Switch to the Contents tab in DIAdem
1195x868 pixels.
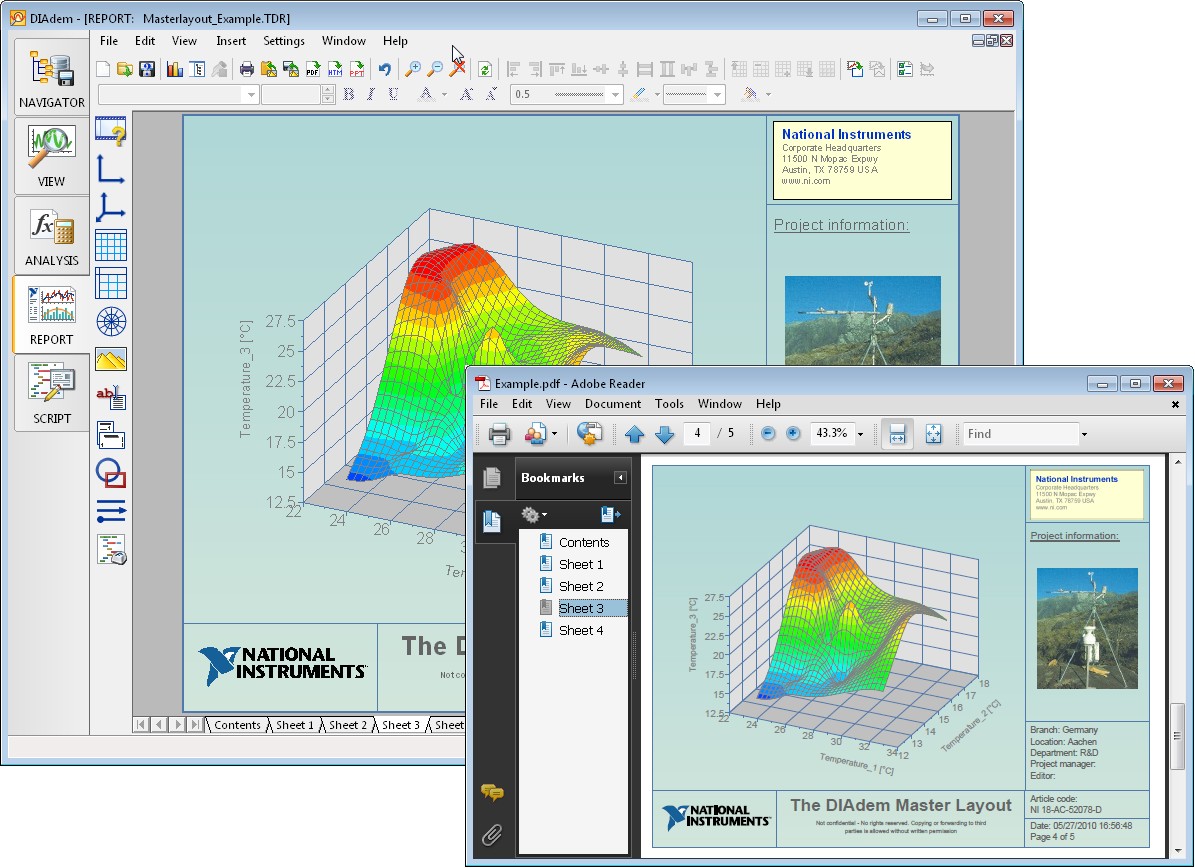(237, 725)
